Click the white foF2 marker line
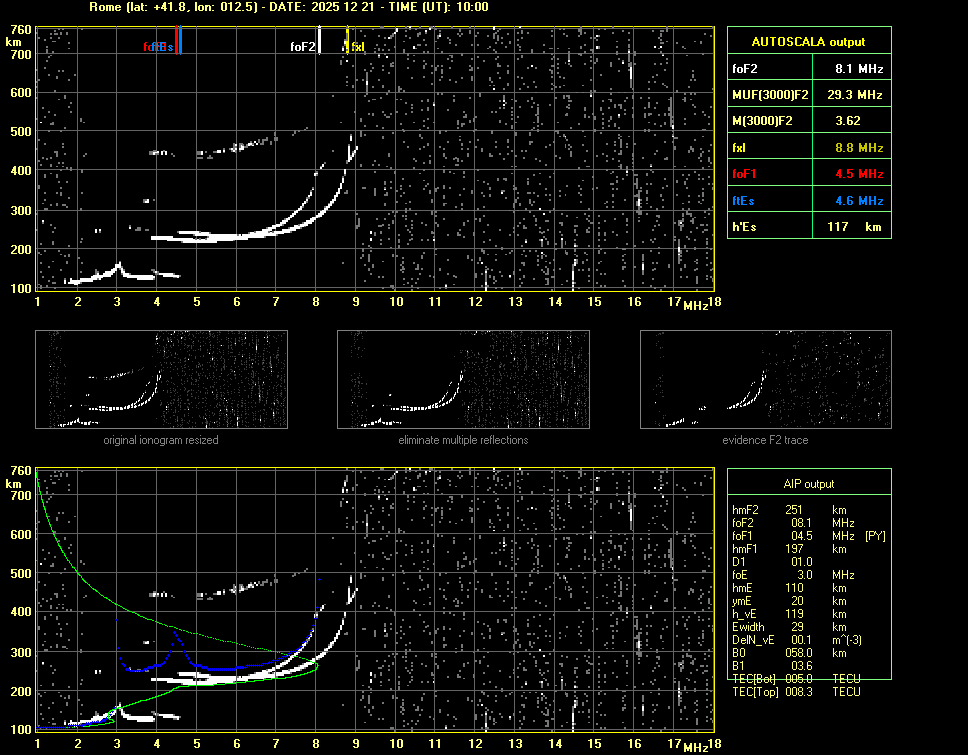Image resolution: width=968 pixels, height=755 pixels. (x=319, y=42)
